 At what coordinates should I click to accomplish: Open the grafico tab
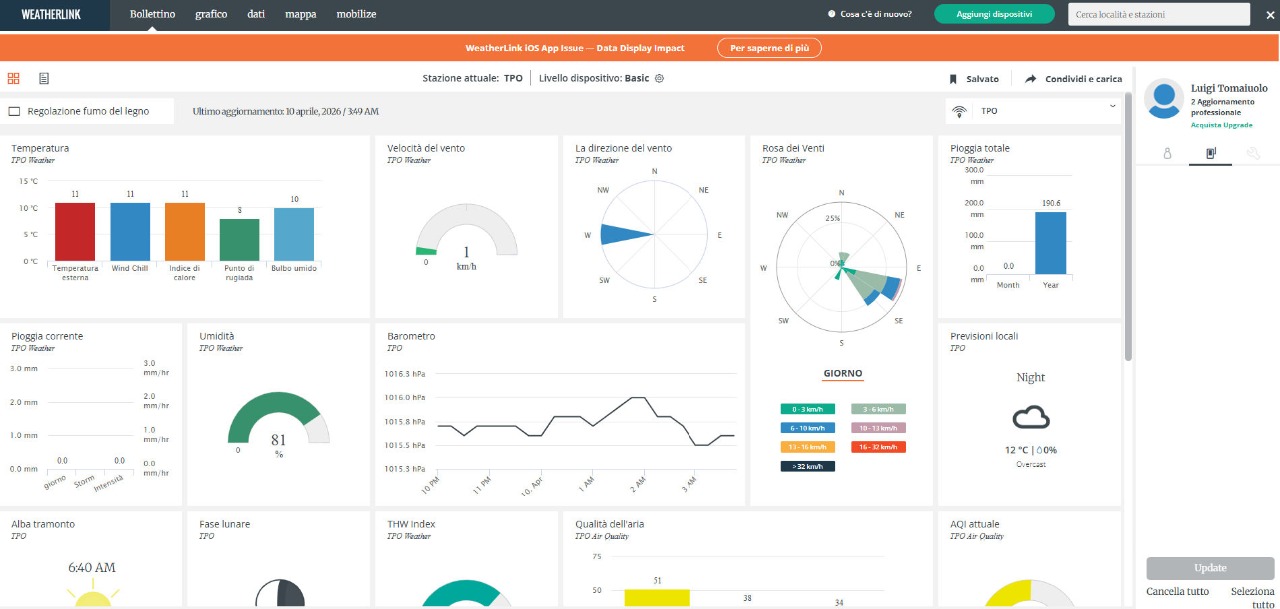click(211, 14)
